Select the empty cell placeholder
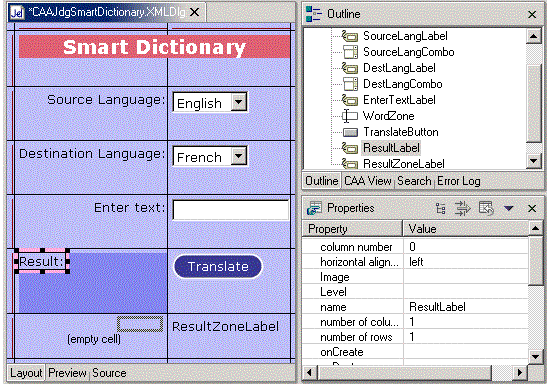The height and width of the screenshot is (384, 547). [140, 324]
